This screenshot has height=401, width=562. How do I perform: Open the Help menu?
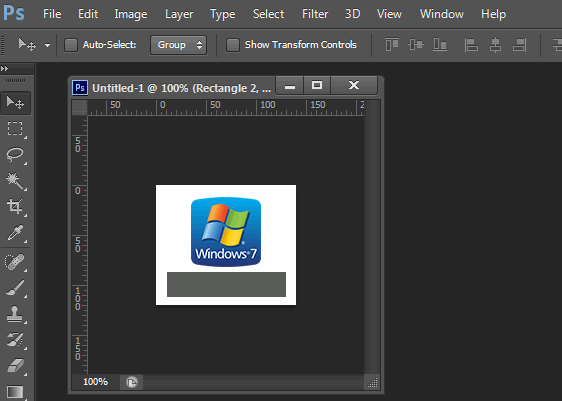[x=493, y=14]
